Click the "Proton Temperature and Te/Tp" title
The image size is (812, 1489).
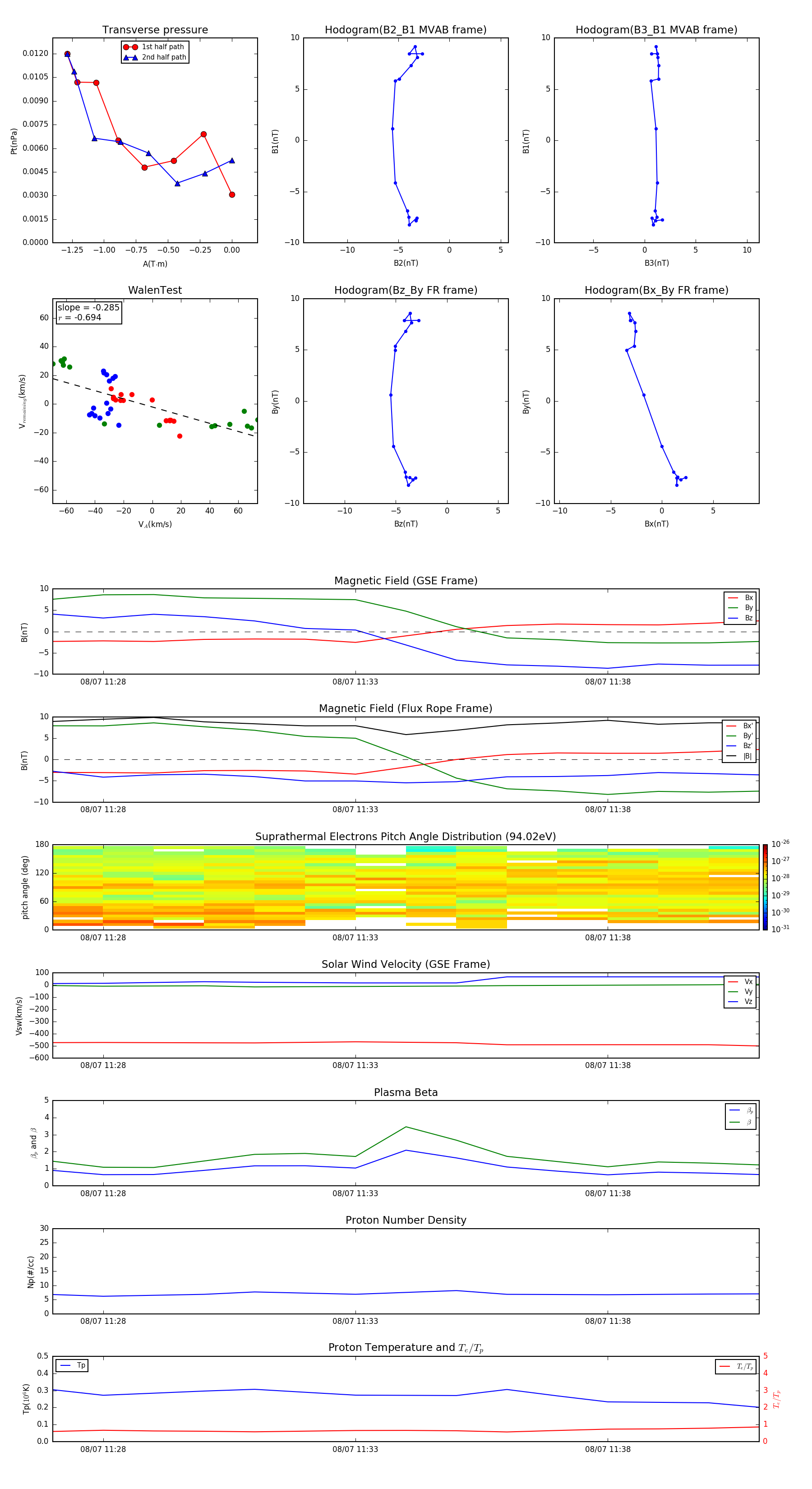tap(406, 1349)
